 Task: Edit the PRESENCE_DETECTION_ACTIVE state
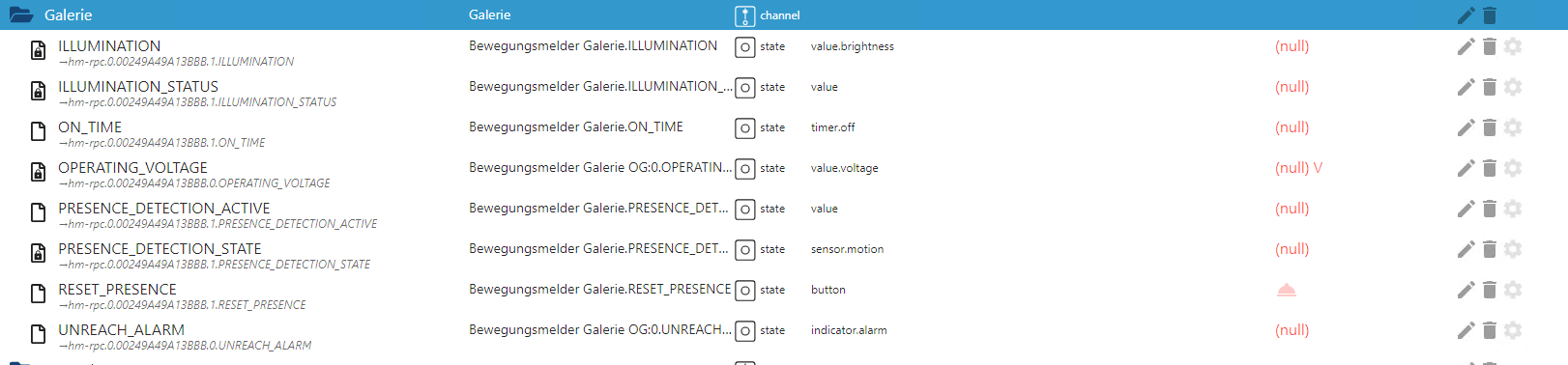(x=1466, y=209)
